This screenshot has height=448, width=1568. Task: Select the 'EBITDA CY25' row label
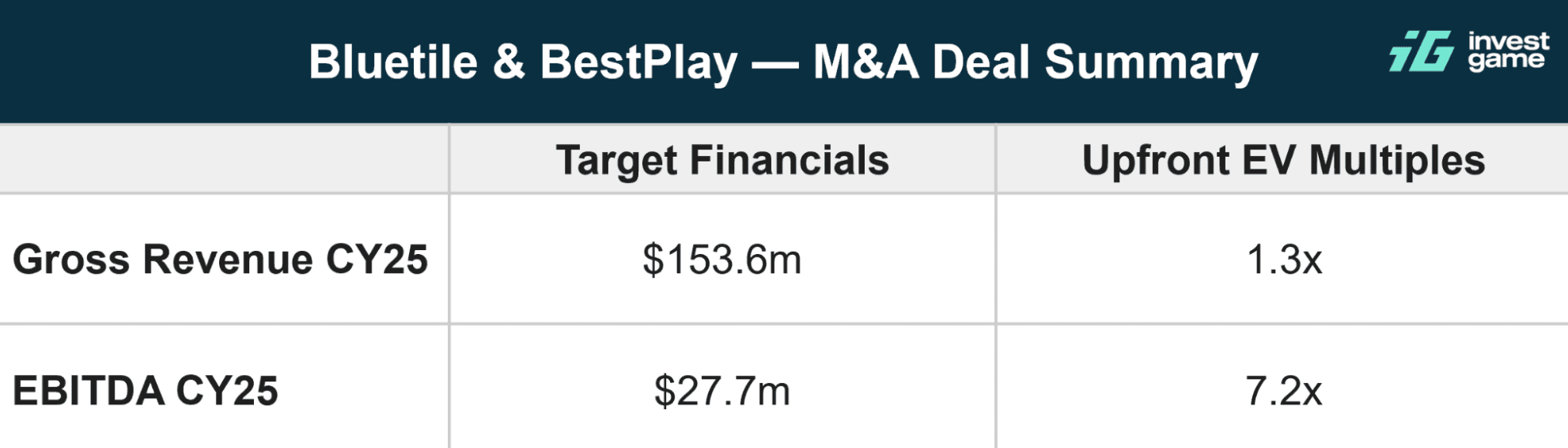[146, 391]
